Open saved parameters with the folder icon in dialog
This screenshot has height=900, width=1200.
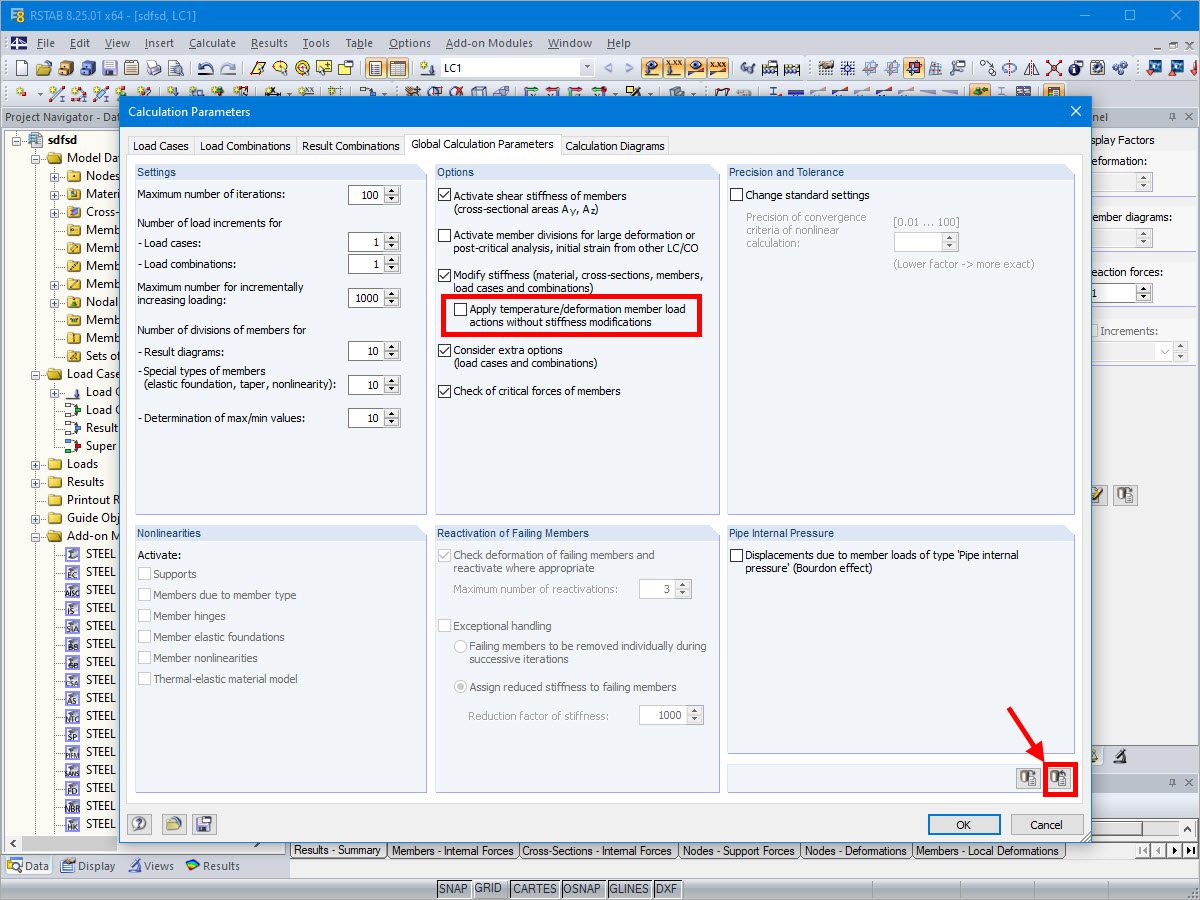pyautogui.click(x=172, y=824)
